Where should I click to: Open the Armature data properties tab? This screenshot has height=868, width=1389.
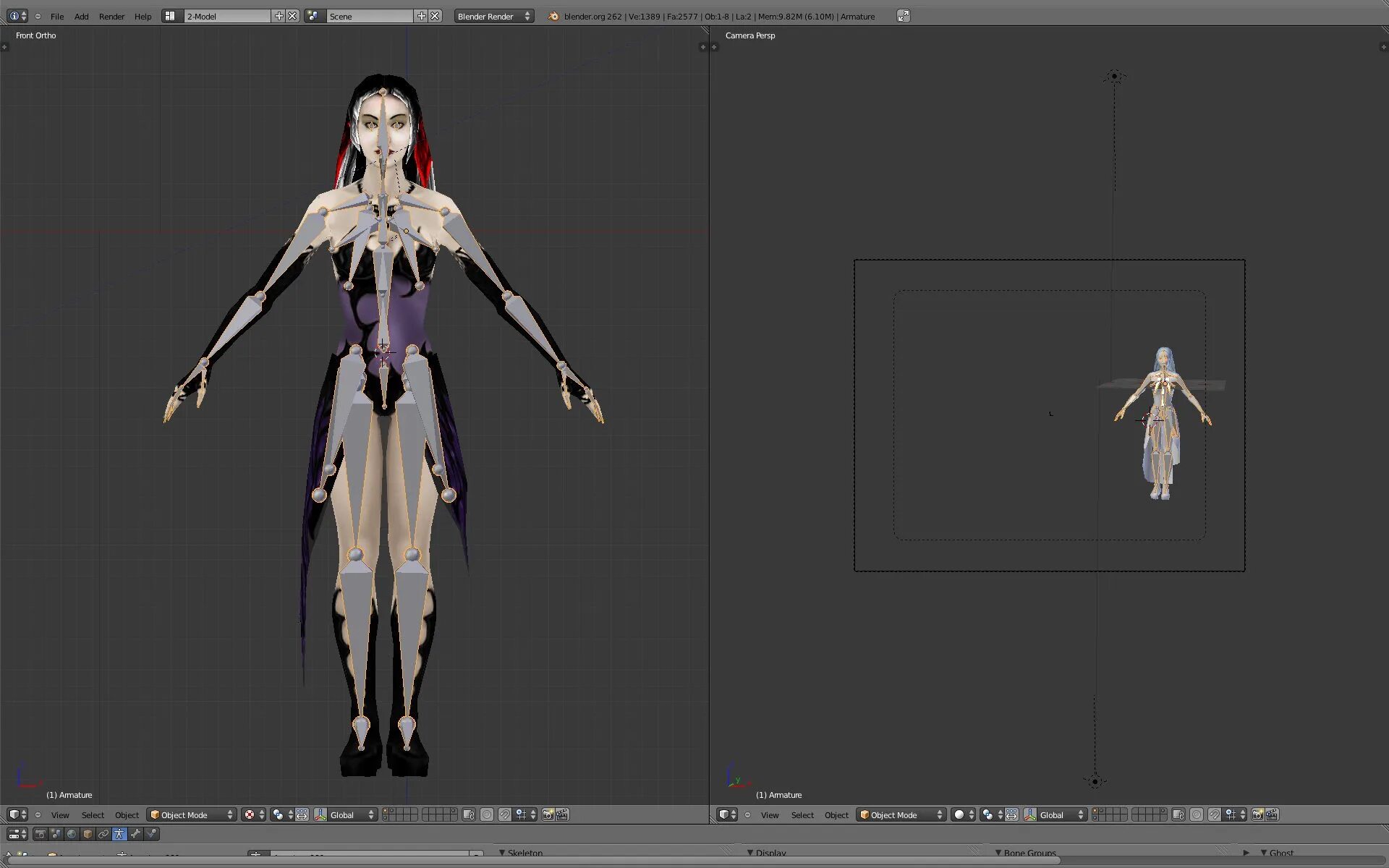coord(119,834)
